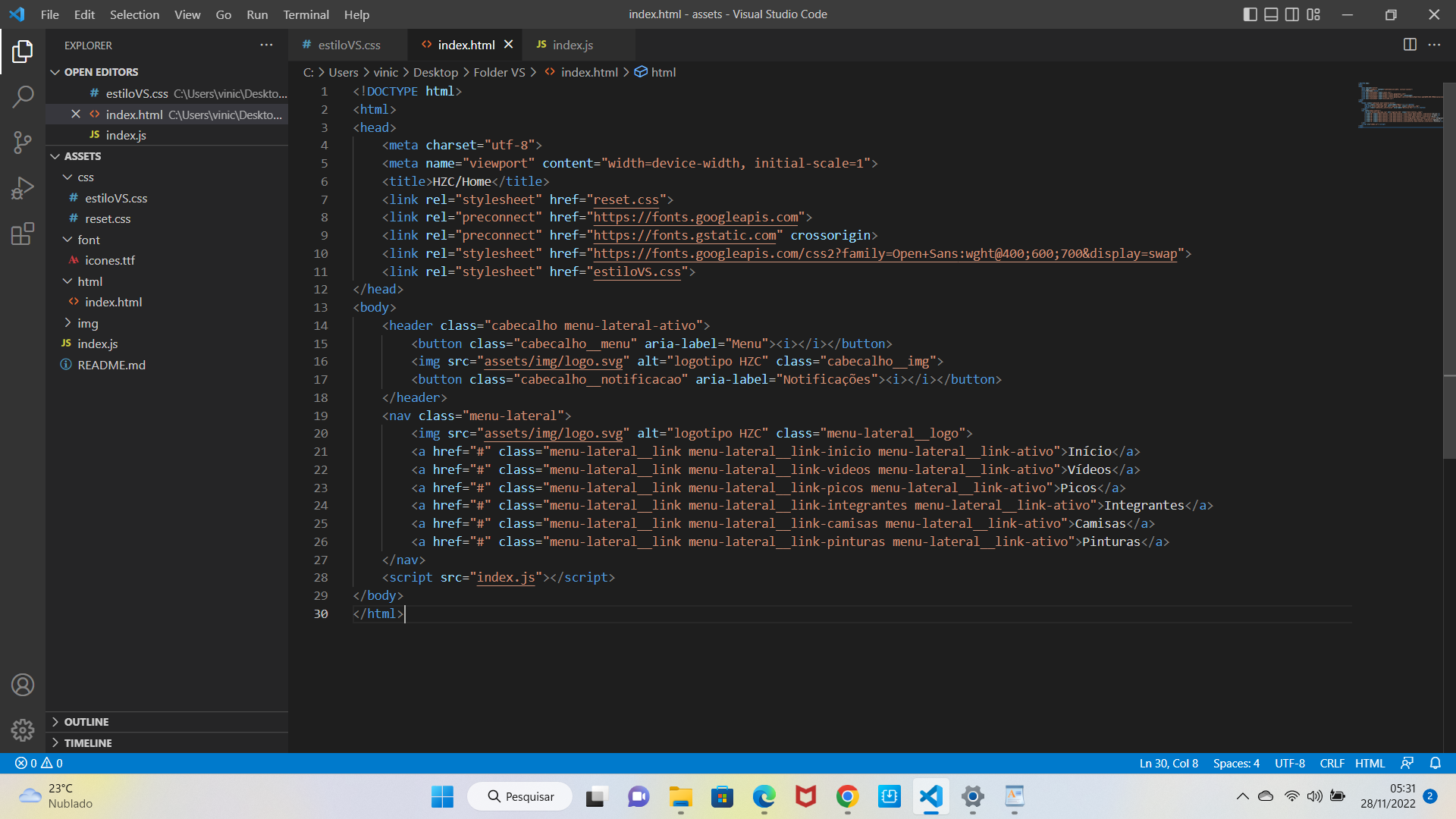Open notifications bell in status bar
1456x819 pixels.
click(x=1435, y=763)
